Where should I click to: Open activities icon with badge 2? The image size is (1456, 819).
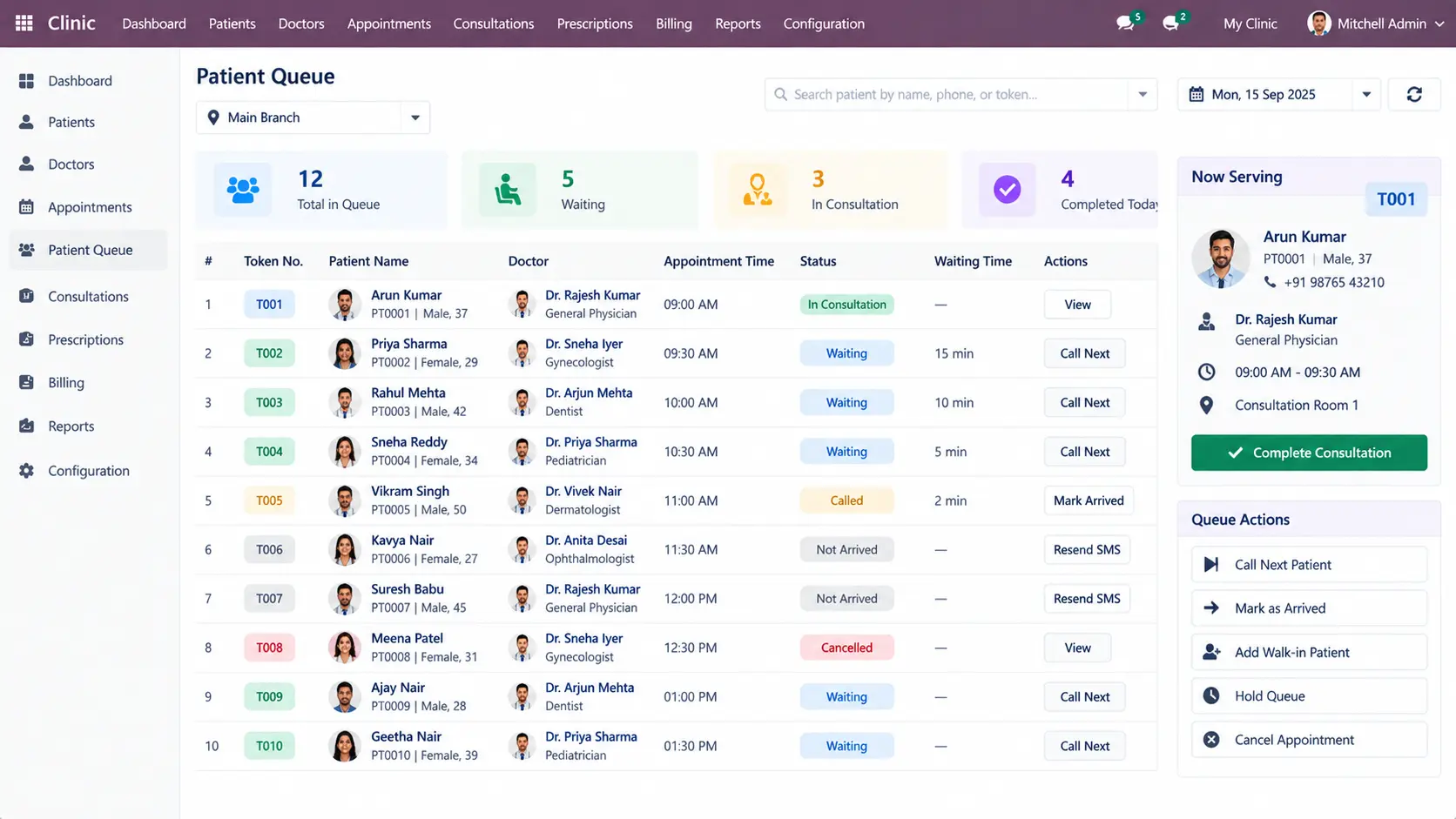[x=1171, y=23]
